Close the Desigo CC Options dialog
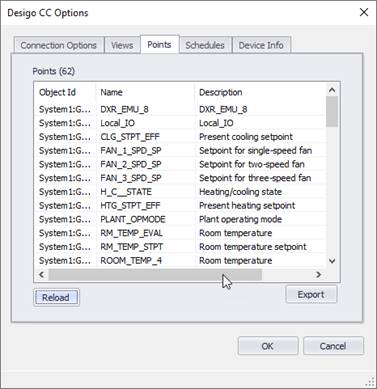The height and width of the screenshot is (389, 377). [x=364, y=13]
